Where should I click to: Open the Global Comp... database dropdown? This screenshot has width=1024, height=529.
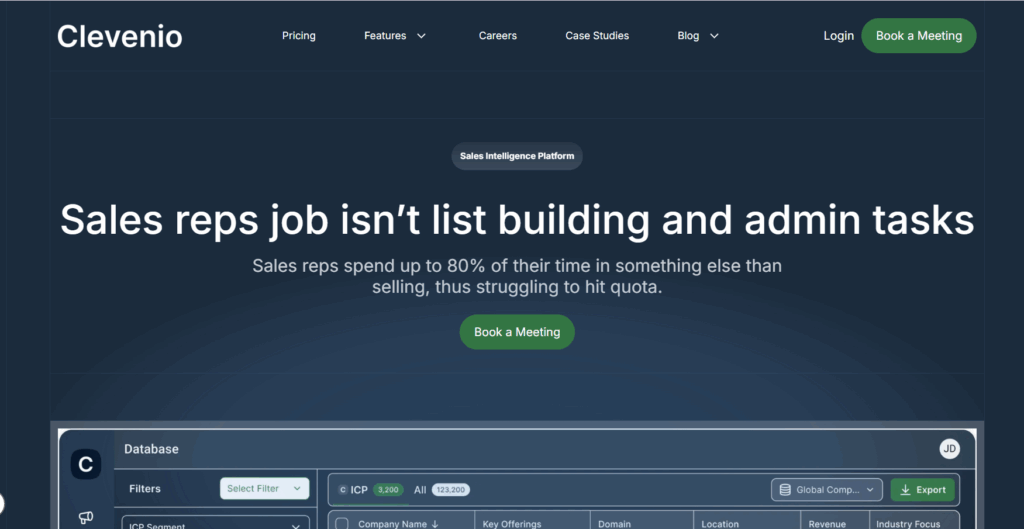tap(827, 490)
